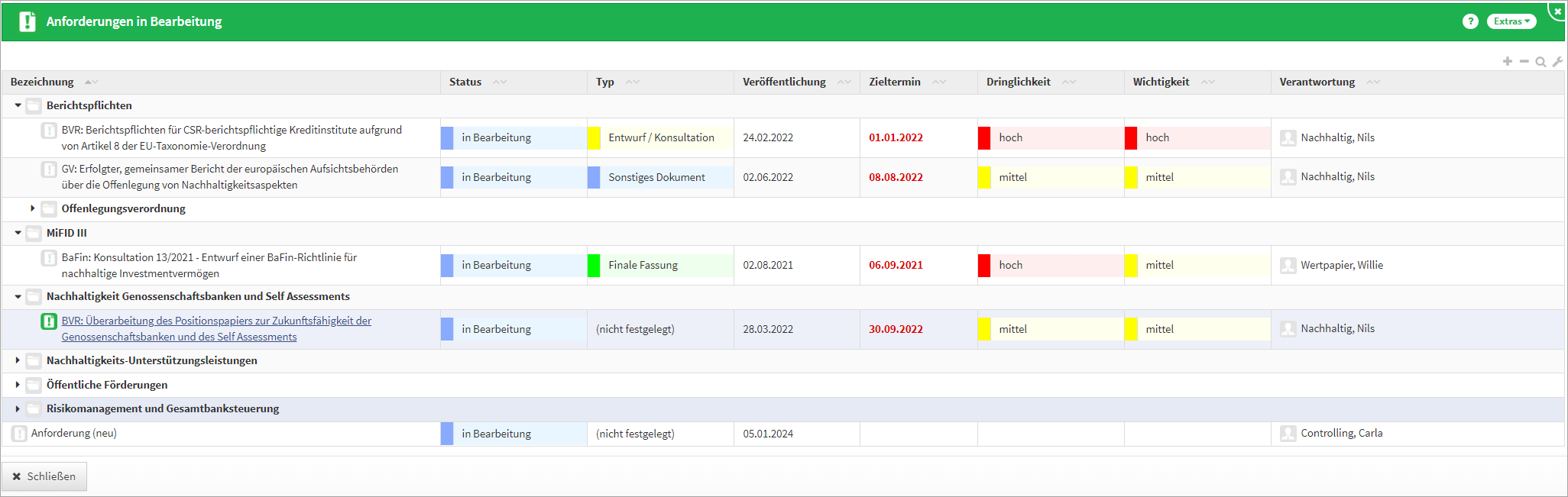The height and width of the screenshot is (497, 1568).
Task: Open the Extras dropdown menu
Action: coord(1511,21)
